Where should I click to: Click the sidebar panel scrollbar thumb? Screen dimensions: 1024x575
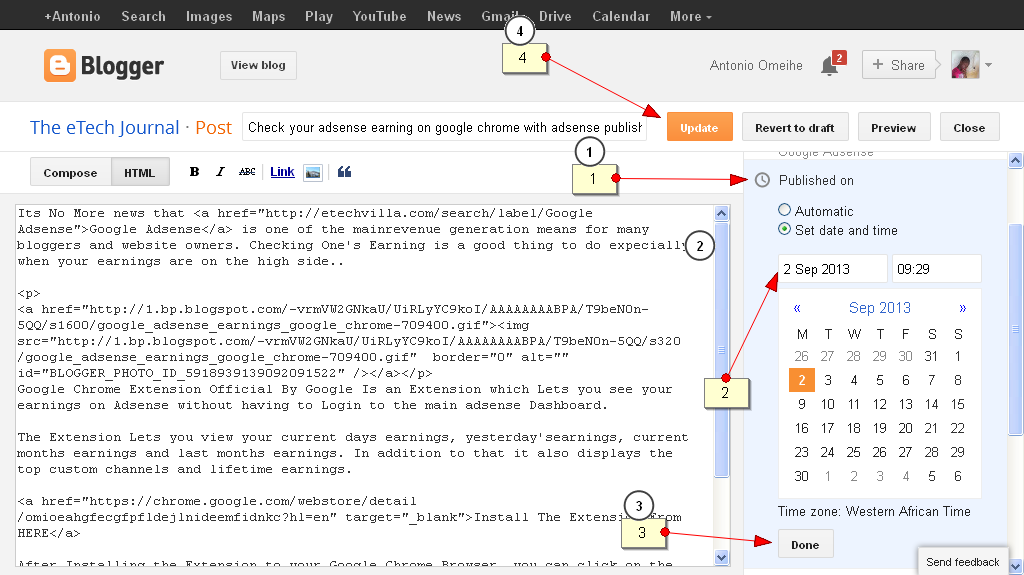[1016, 329]
